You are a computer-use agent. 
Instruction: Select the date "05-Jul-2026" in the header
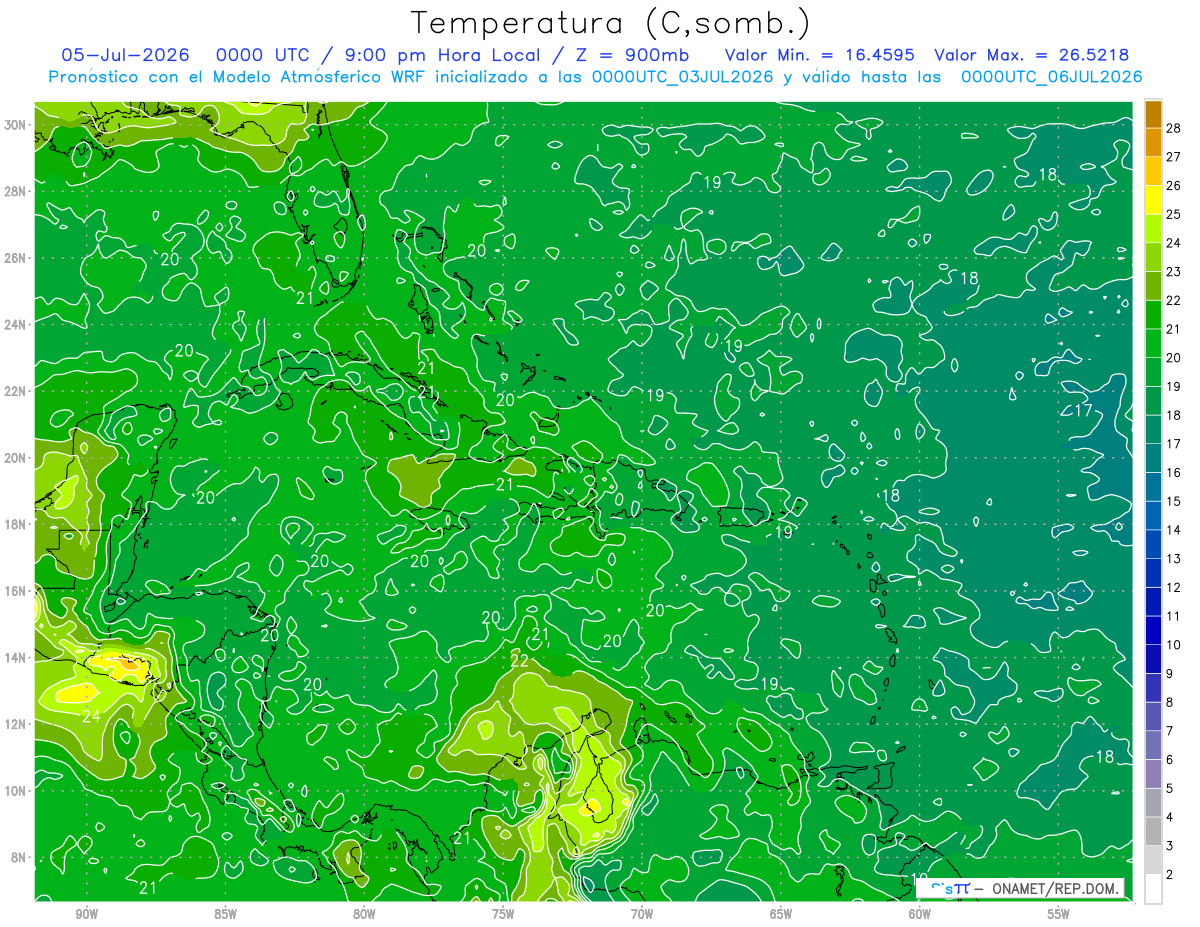point(126,56)
